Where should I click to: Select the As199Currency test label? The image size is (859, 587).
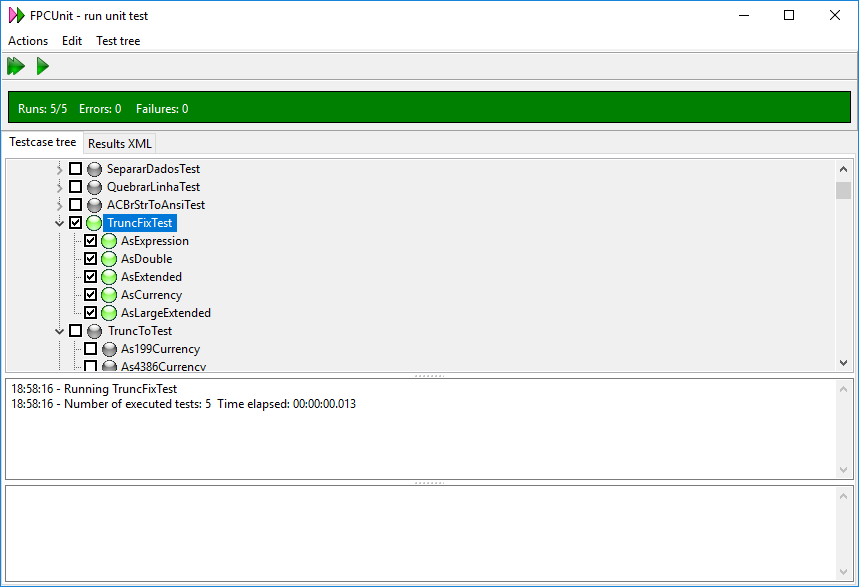pos(161,349)
